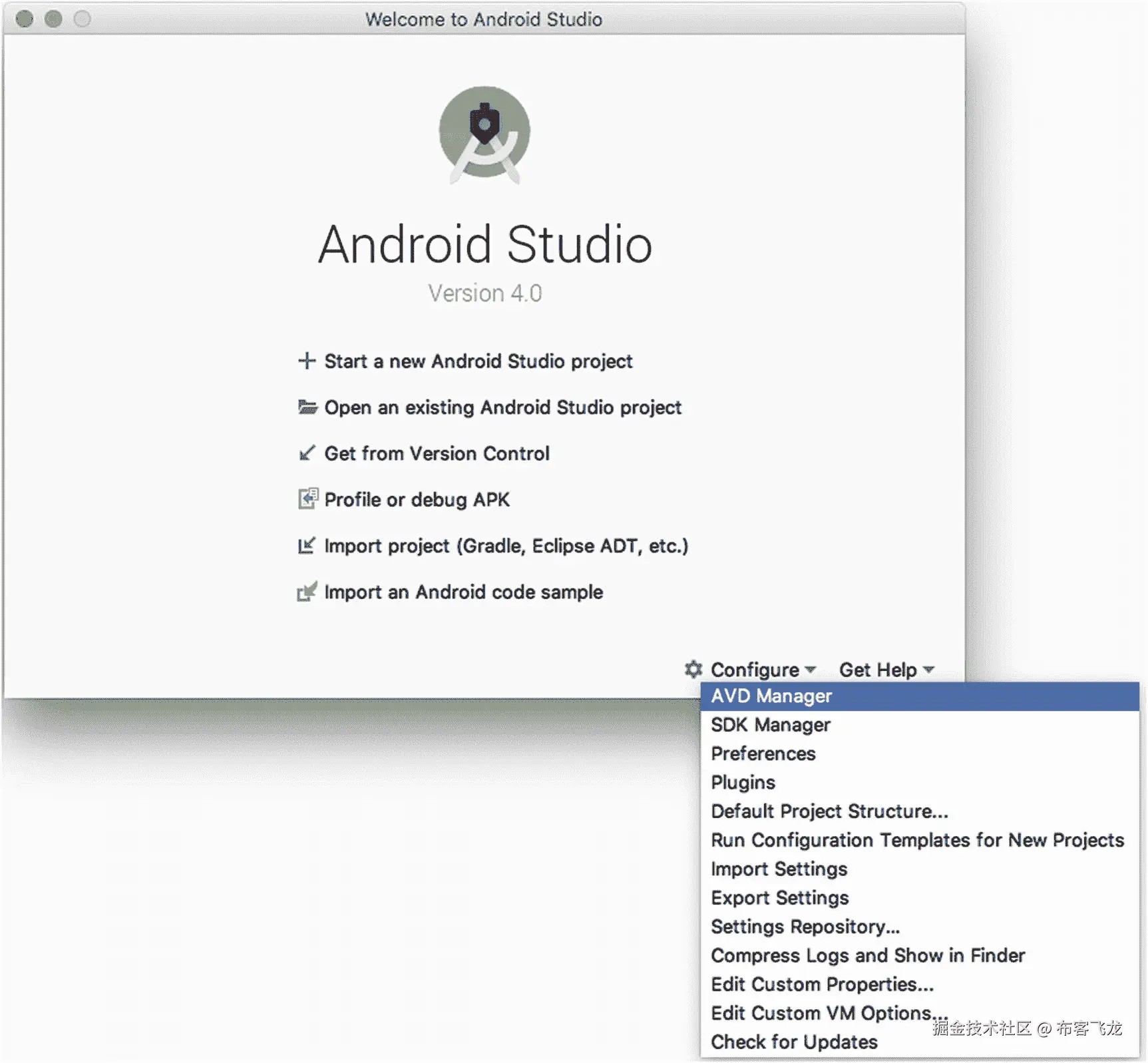Click the large Android Studio heading

[485, 244]
